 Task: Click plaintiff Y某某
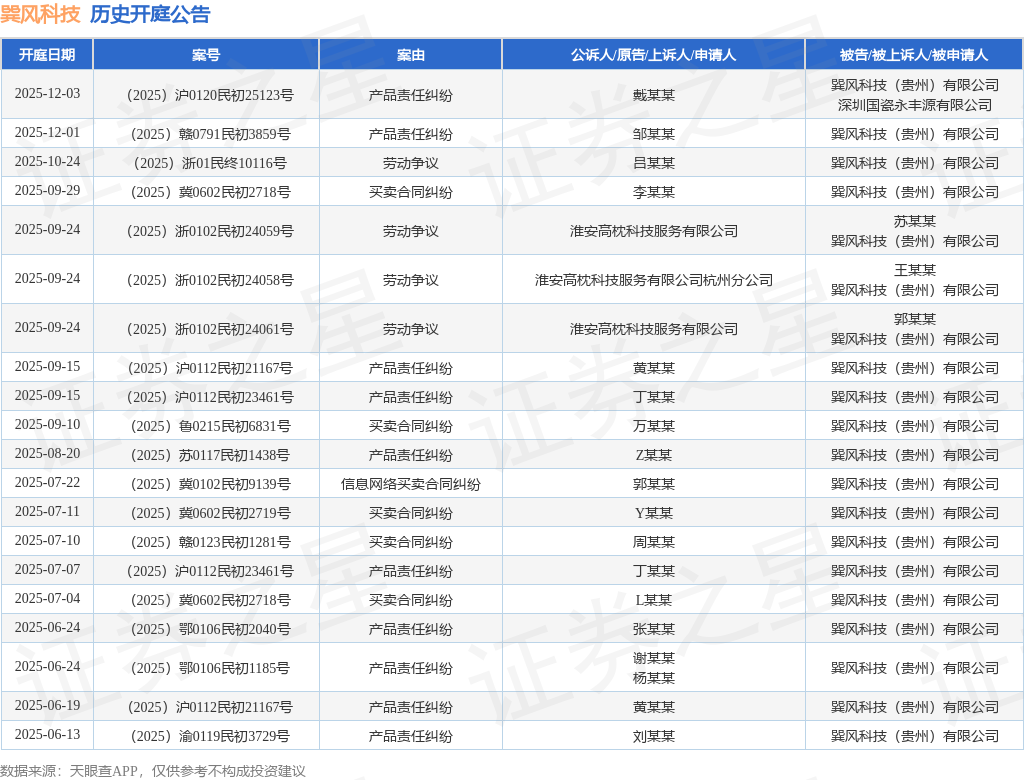(x=654, y=513)
